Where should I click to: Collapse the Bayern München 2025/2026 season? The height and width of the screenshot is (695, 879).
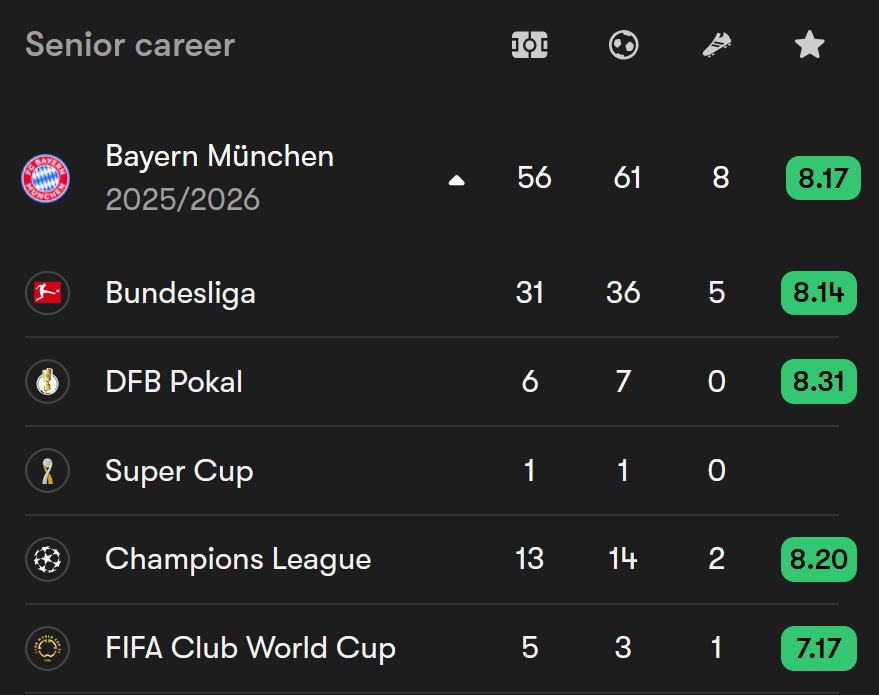coord(457,180)
